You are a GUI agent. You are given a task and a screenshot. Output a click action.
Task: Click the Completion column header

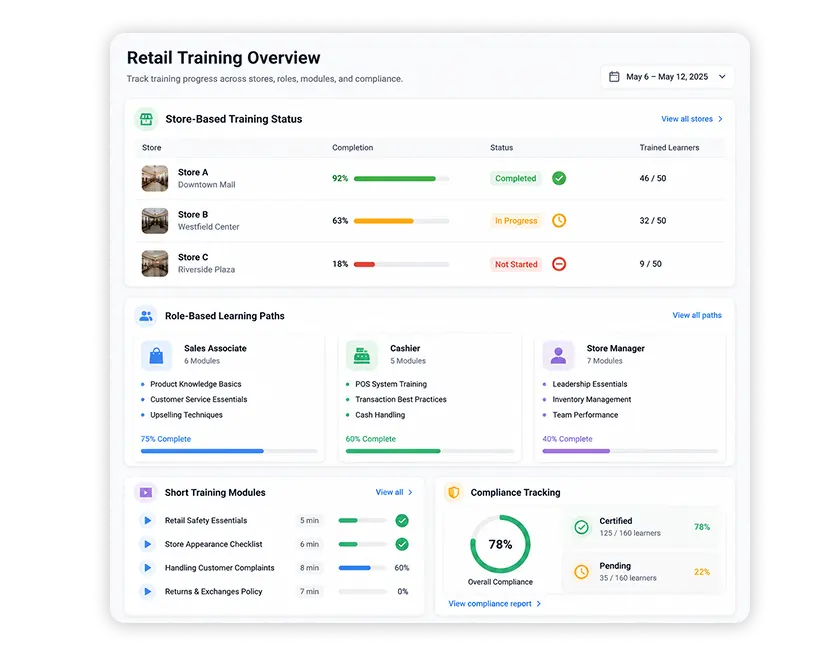pyautogui.click(x=353, y=148)
